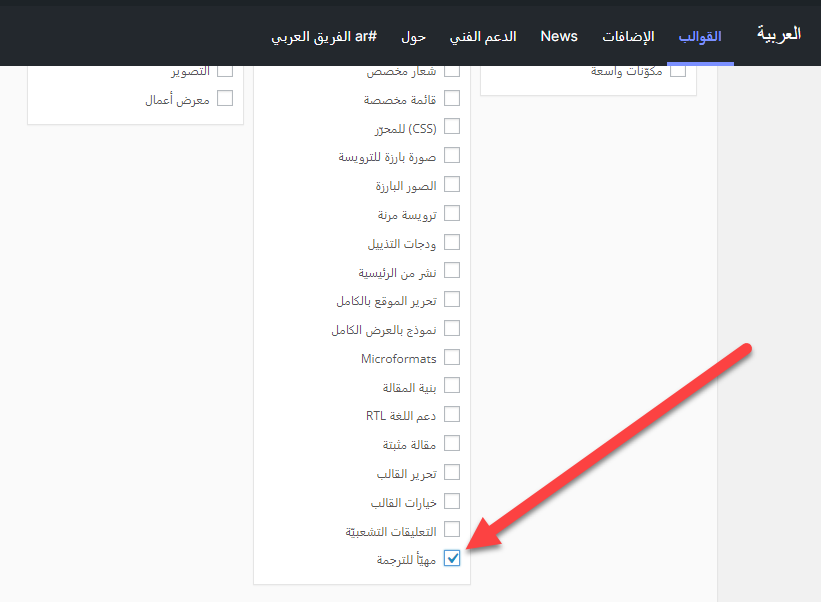Enable the خيارات القالب checkbox
The width and height of the screenshot is (821, 602).
click(452, 501)
